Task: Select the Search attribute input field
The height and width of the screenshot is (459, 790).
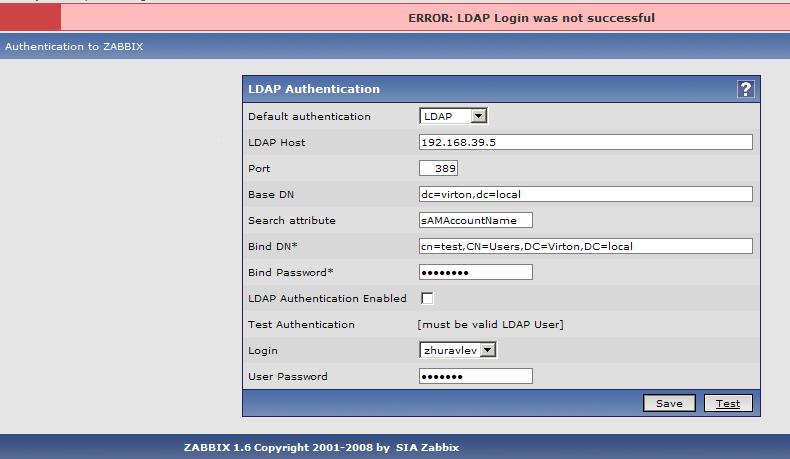Action: pyautogui.click(x=476, y=220)
